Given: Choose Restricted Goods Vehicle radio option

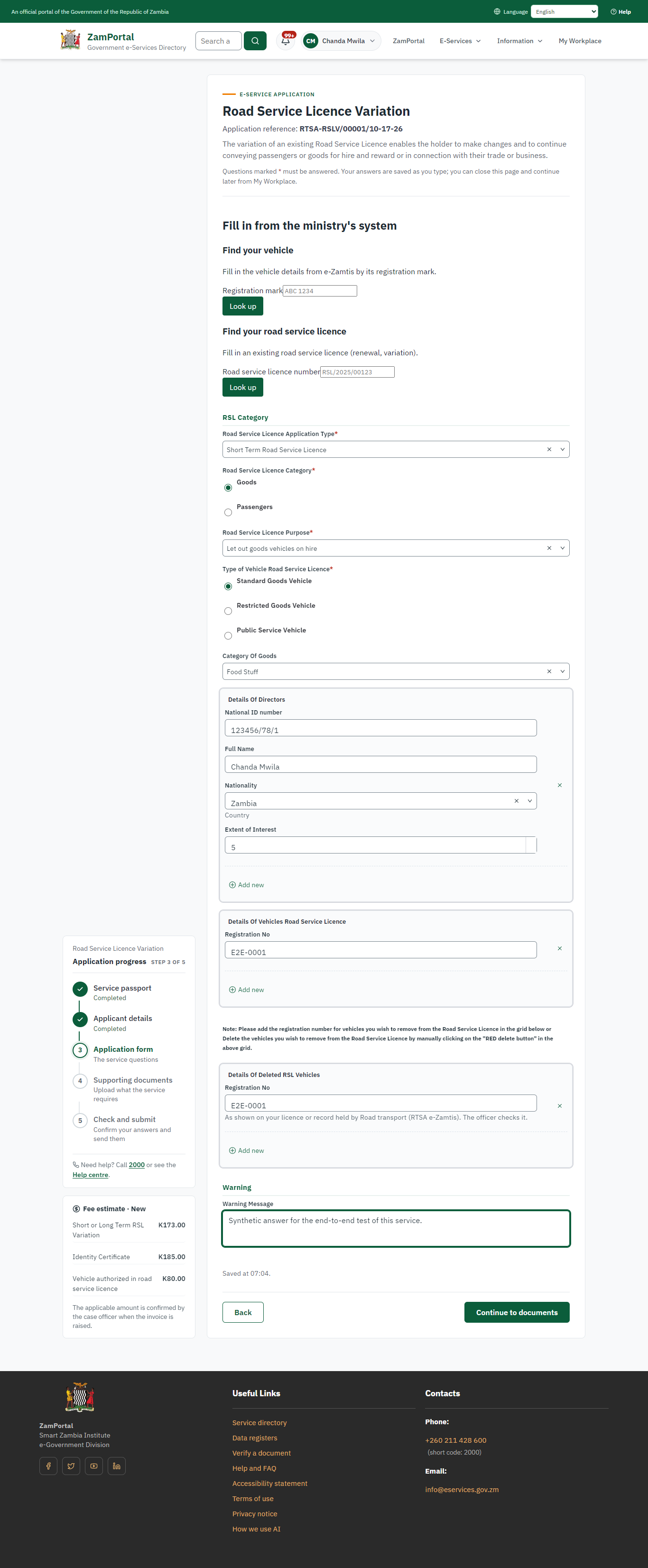Looking at the screenshot, I should [x=228, y=611].
